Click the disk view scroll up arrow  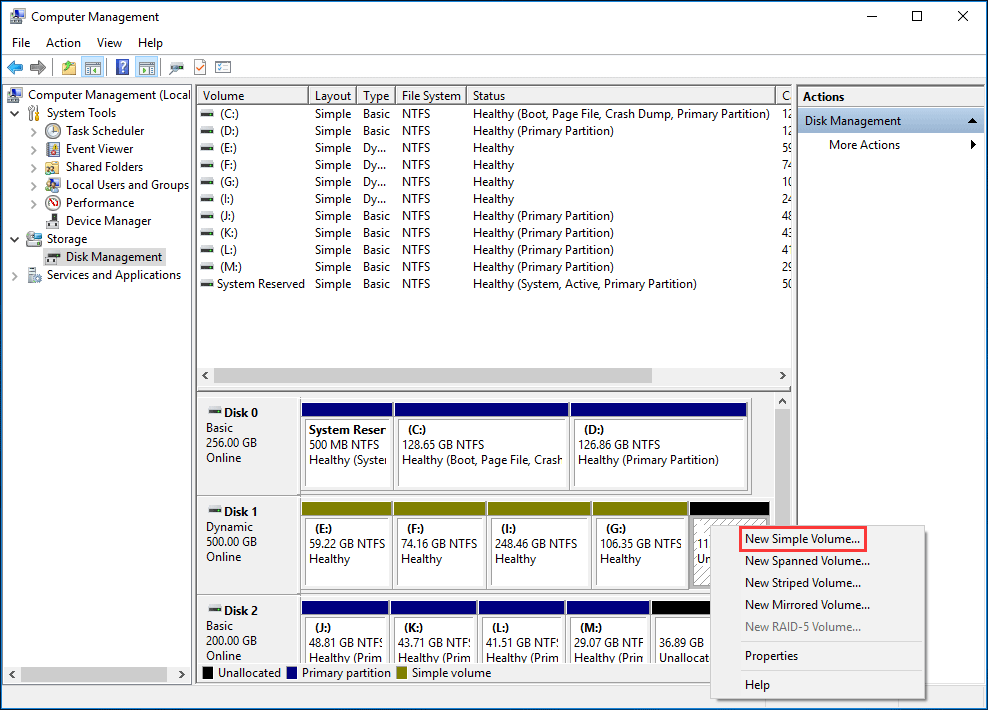click(x=782, y=401)
